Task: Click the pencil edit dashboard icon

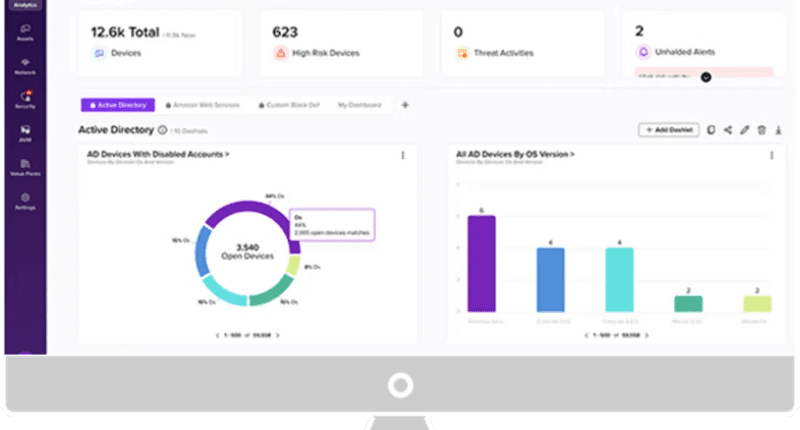Action: [x=744, y=130]
